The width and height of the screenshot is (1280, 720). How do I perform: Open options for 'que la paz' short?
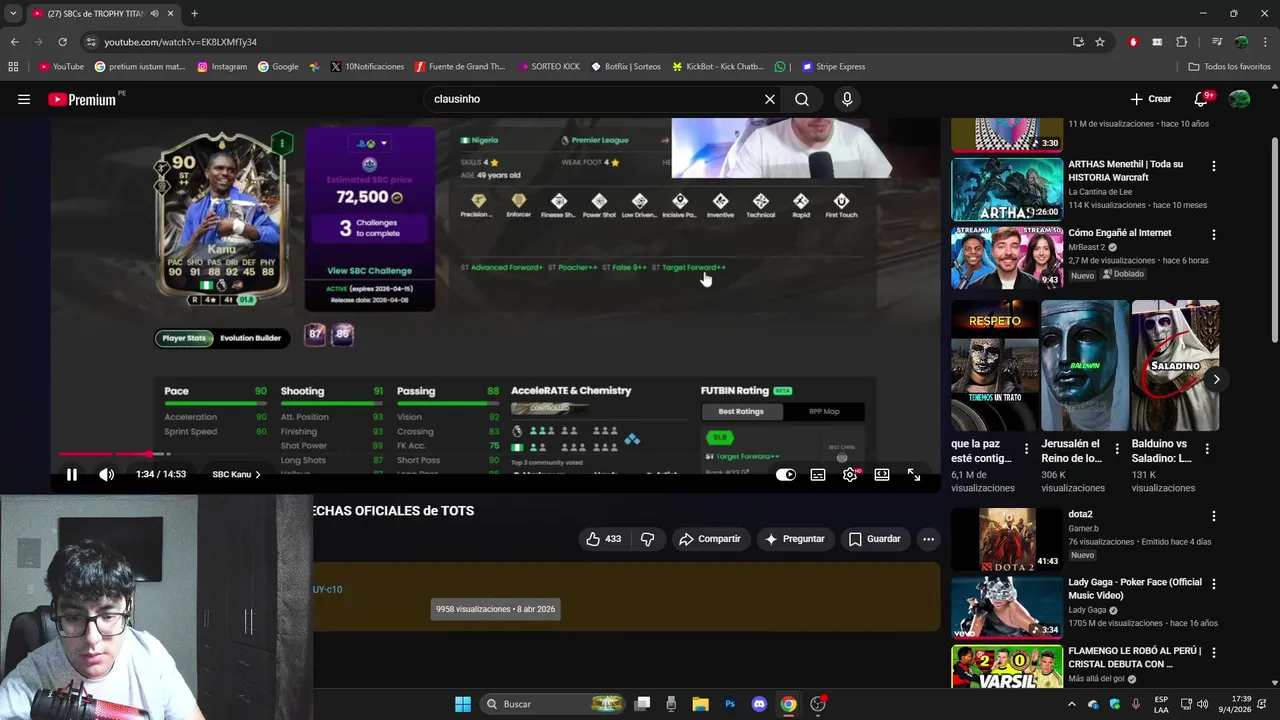click(1026, 449)
